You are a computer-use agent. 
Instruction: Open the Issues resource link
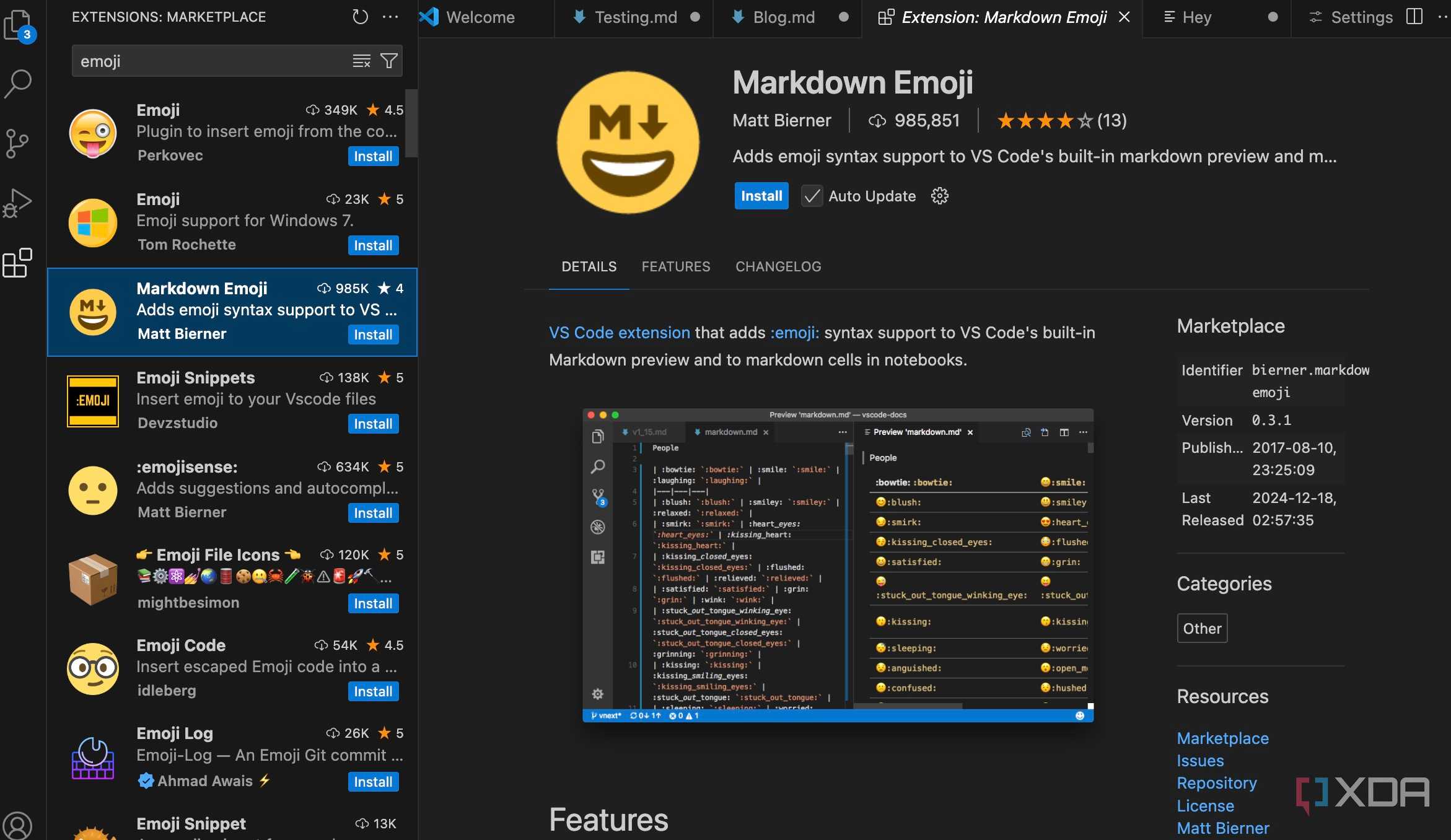coord(1200,761)
